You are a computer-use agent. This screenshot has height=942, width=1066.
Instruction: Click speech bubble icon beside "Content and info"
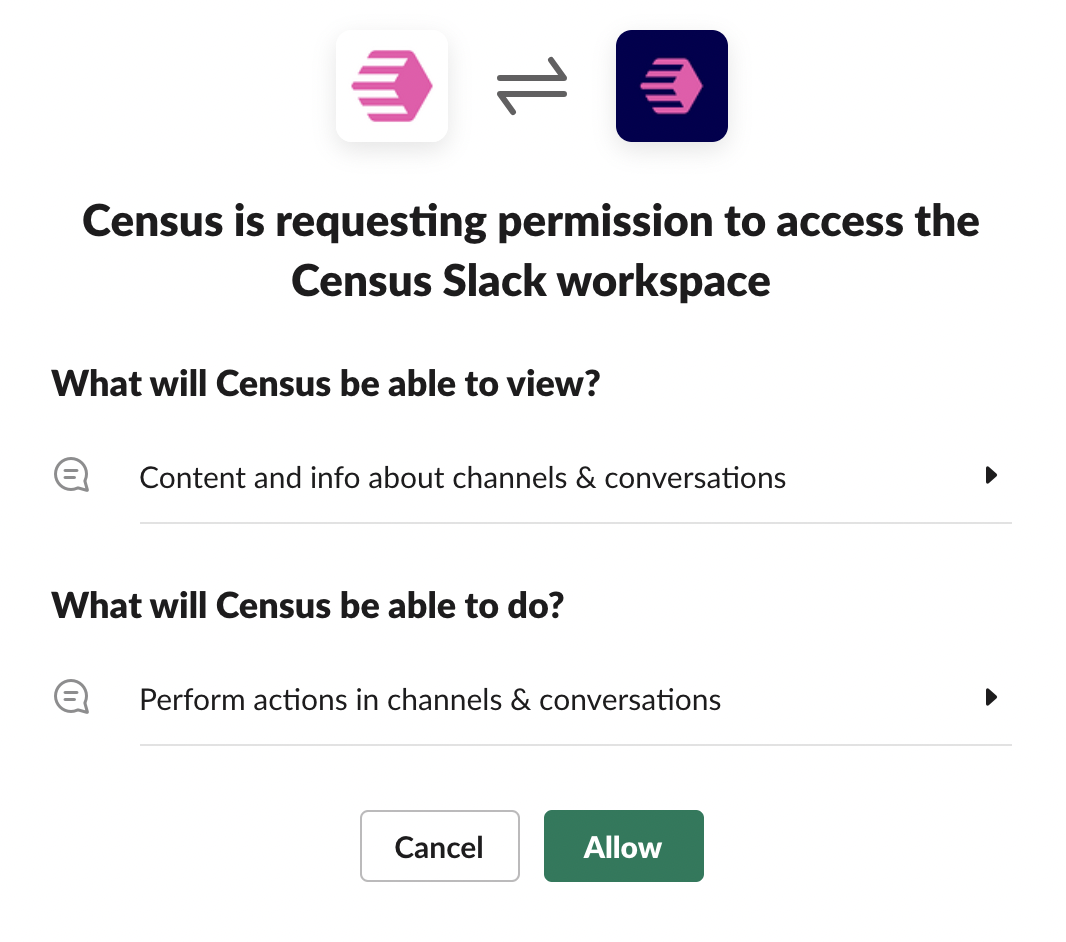tap(71, 476)
